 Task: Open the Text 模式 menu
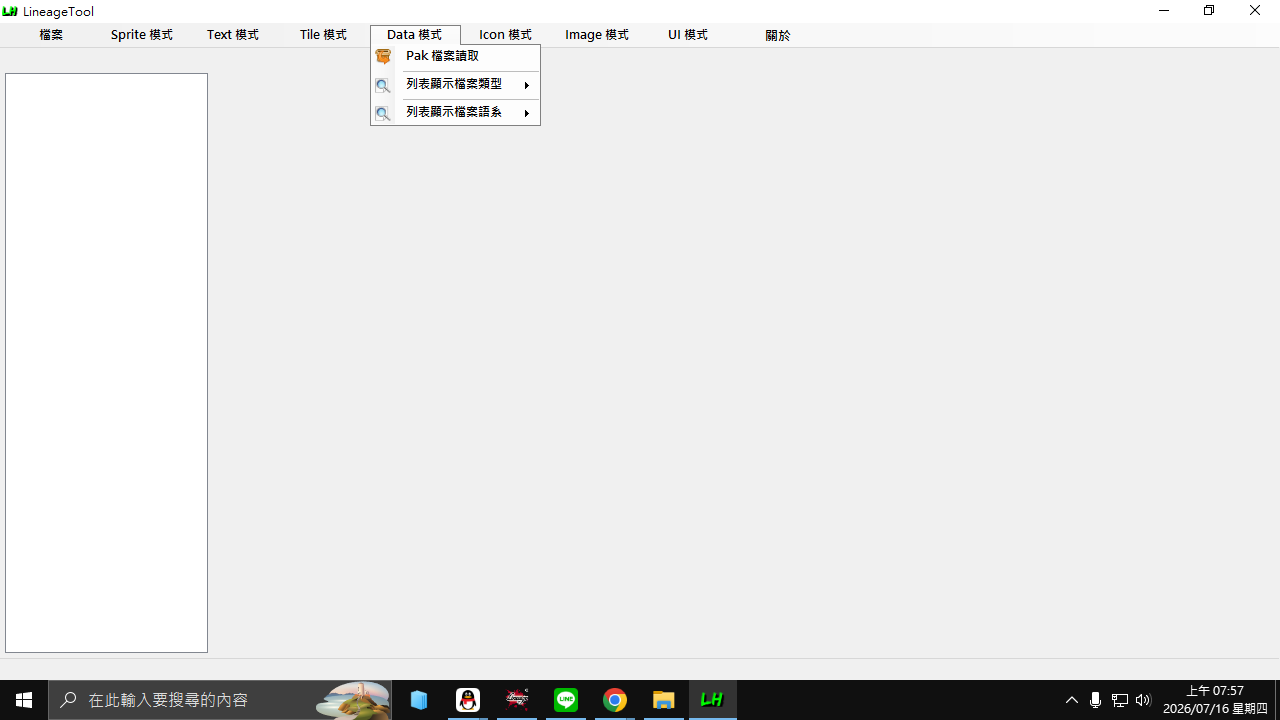coord(233,35)
